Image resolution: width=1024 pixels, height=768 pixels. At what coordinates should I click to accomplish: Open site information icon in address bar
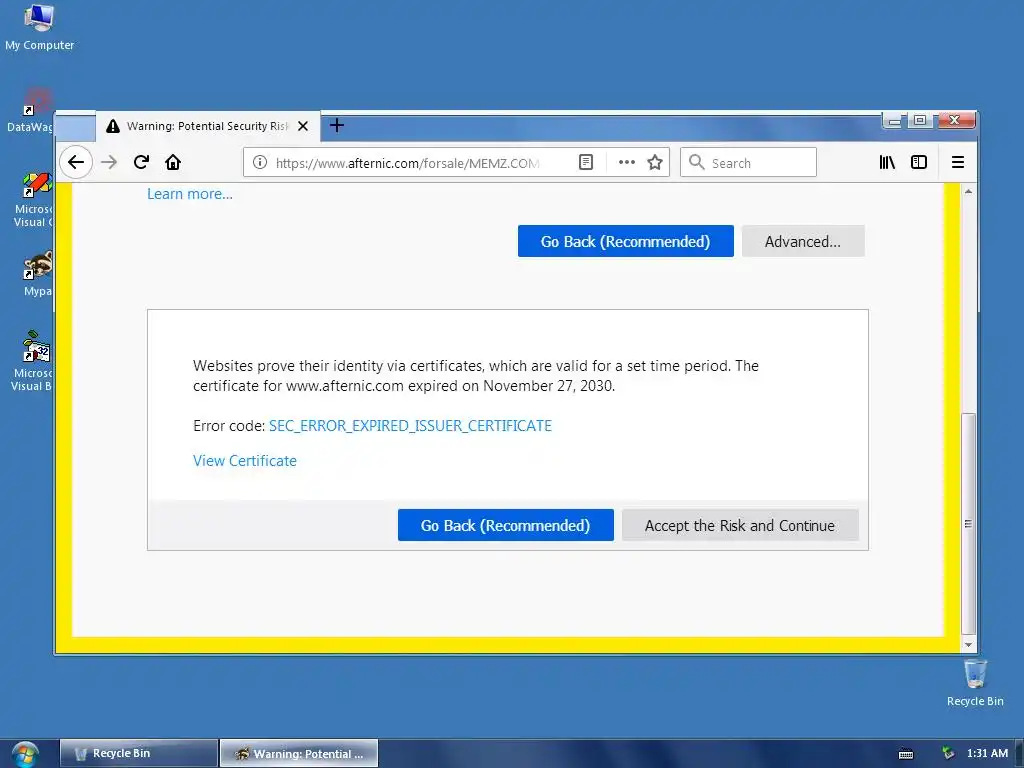point(259,163)
